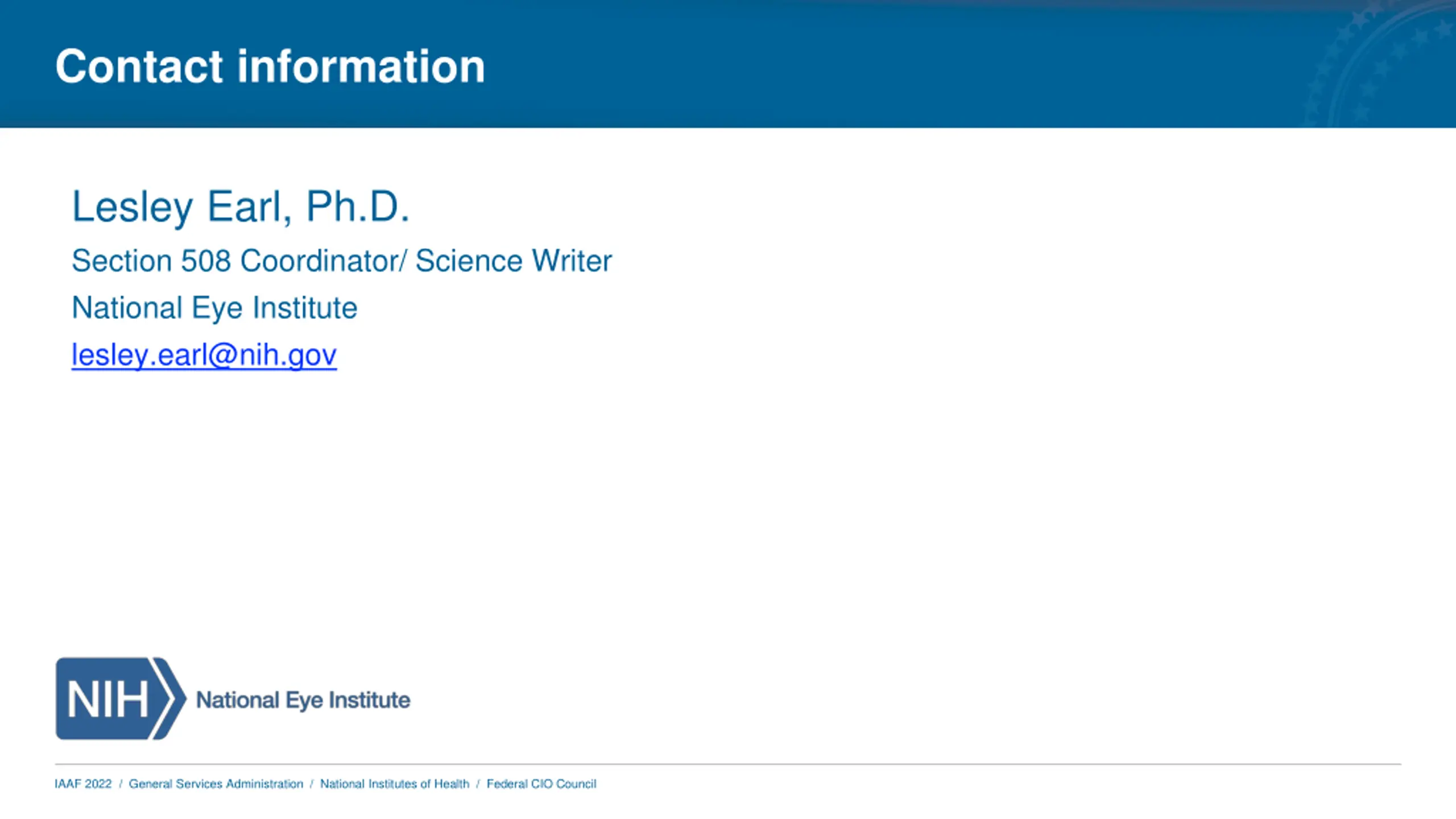
Task: Click the slash after IAAF 2022
Action: 121,784
